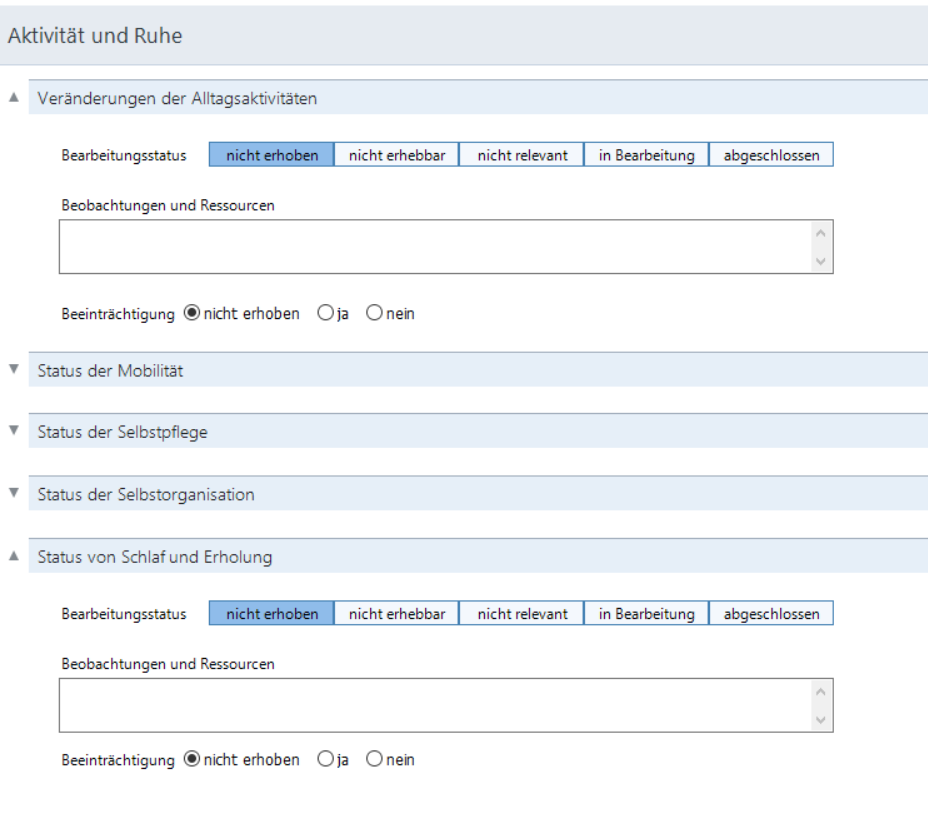The width and height of the screenshot is (928, 823).
Task: Set Alltagsaktivitäten status to 'abgeschlossen'
Action: [771, 155]
